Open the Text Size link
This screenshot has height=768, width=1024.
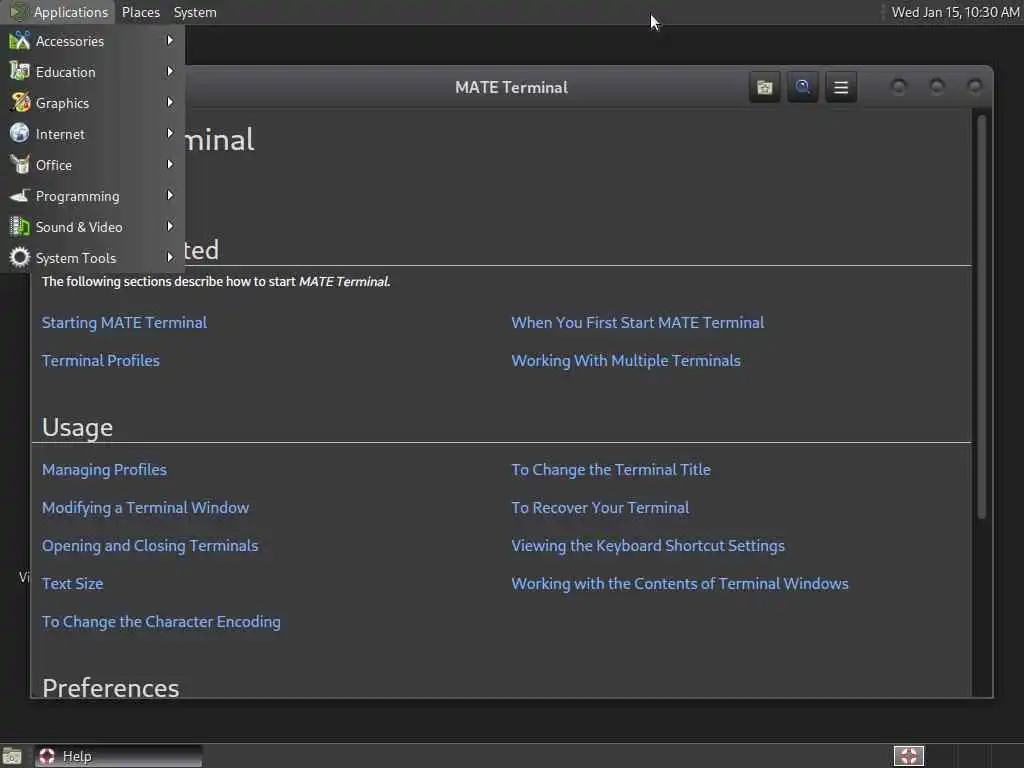tap(72, 583)
